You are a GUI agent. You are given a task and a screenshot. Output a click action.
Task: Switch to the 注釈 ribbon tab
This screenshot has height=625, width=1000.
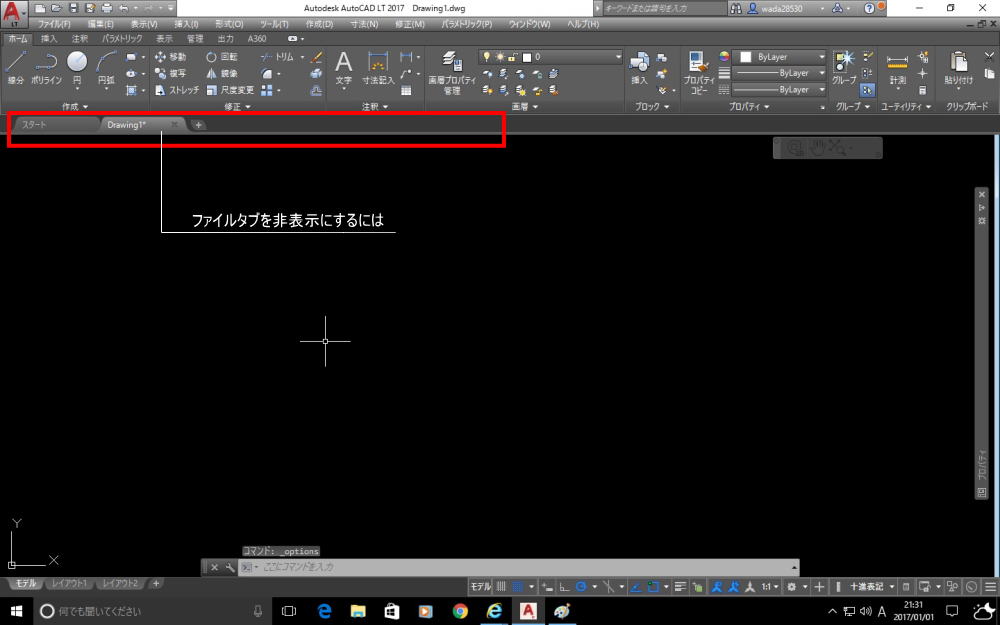[x=80, y=39]
